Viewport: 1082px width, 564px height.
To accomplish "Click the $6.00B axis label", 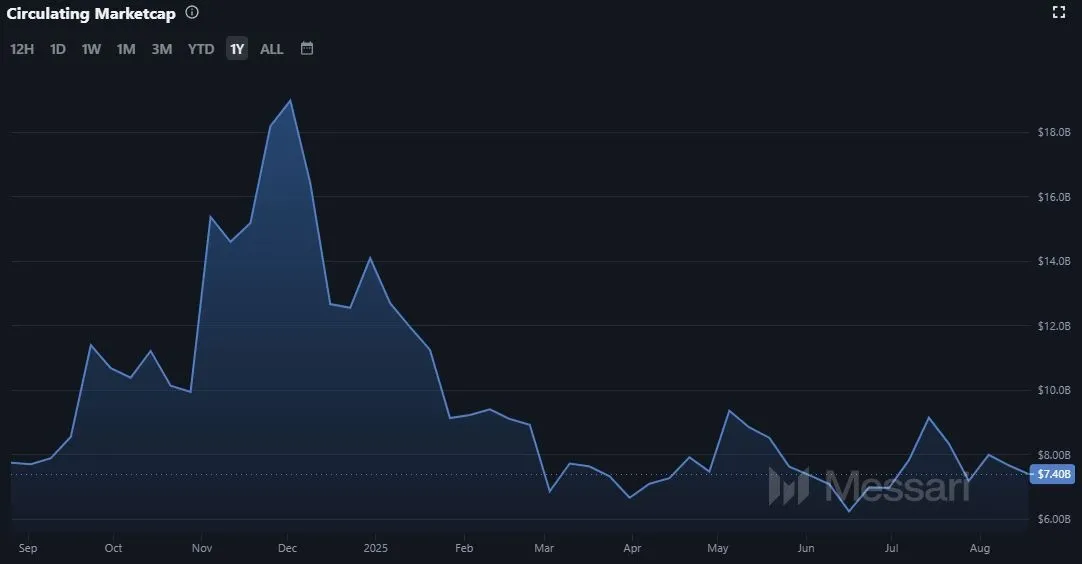I will (x=1054, y=519).
